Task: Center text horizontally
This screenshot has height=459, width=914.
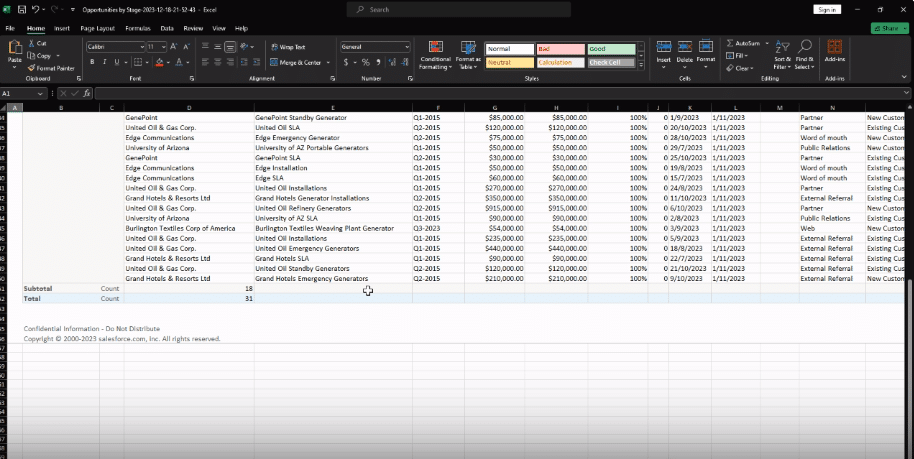Action: tap(217, 62)
